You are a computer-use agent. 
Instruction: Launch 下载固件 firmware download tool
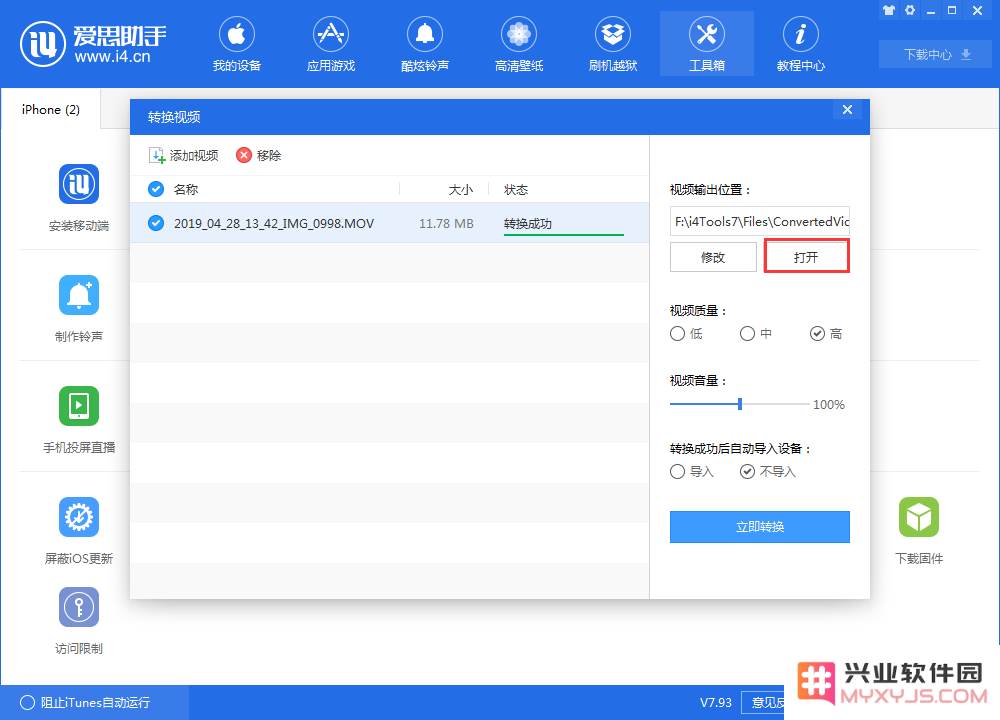coord(918,531)
